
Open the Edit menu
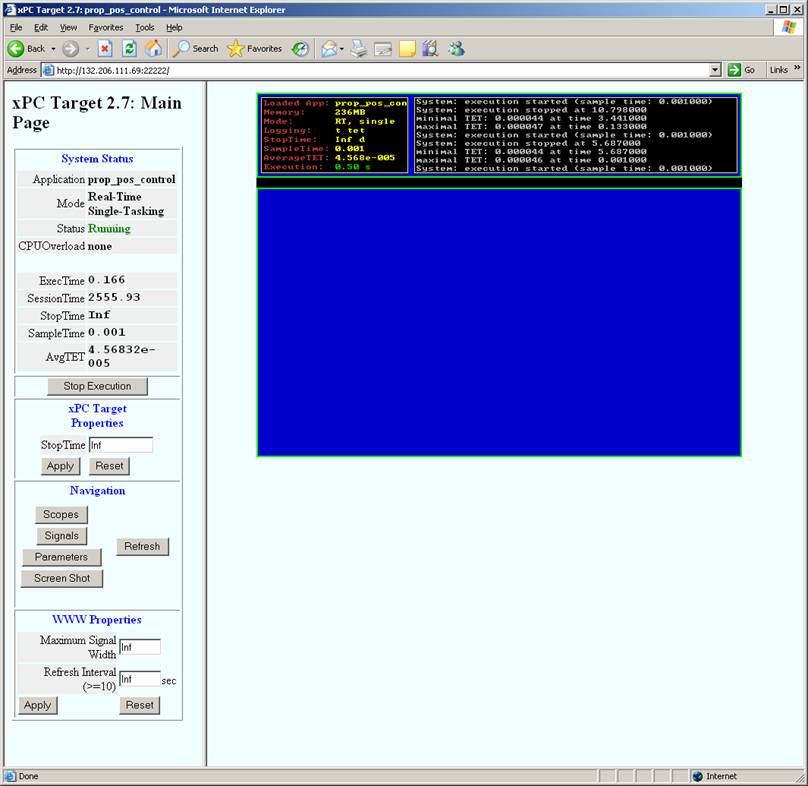(x=41, y=27)
